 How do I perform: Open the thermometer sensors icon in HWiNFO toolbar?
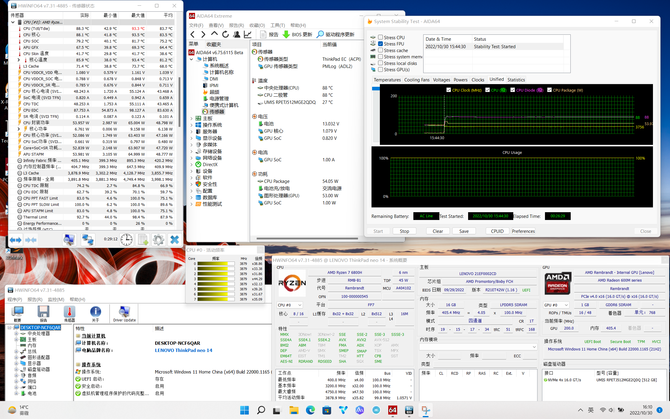(69, 314)
